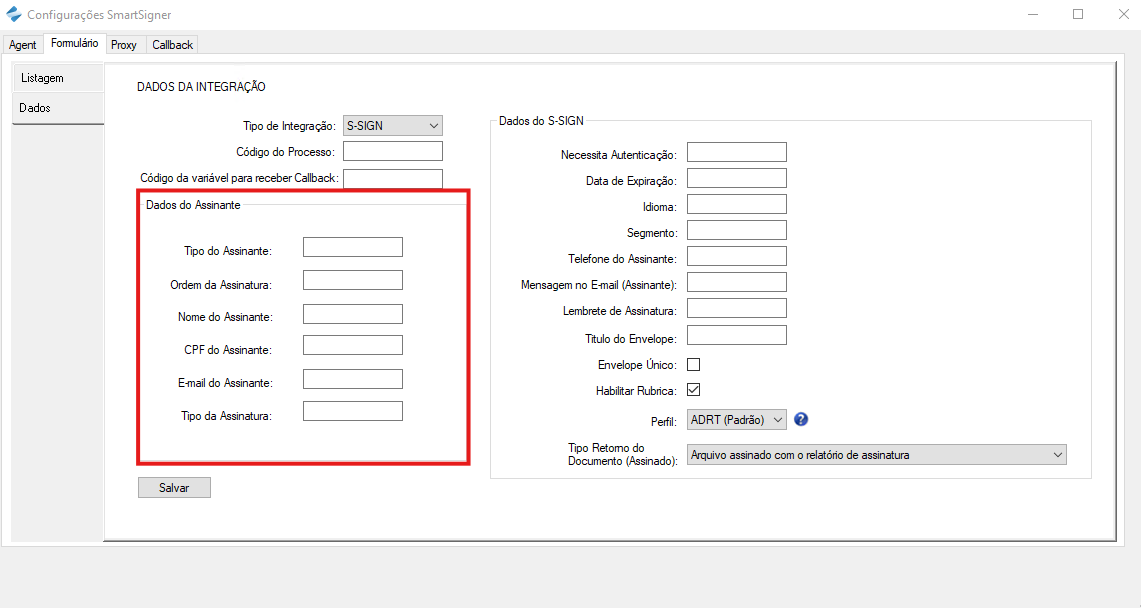The height and width of the screenshot is (608, 1141).
Task: Maximize the SmartSigner configuration window
Action: (x=1078, y=15)
